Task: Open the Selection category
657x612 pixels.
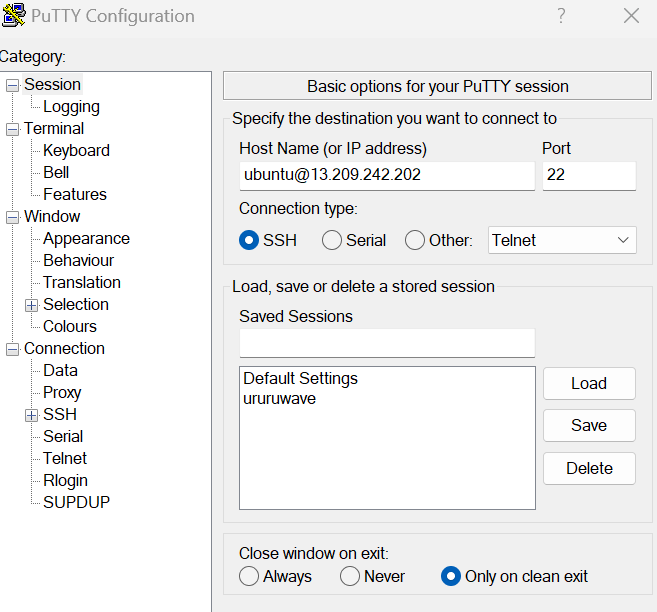Action: 76,305
